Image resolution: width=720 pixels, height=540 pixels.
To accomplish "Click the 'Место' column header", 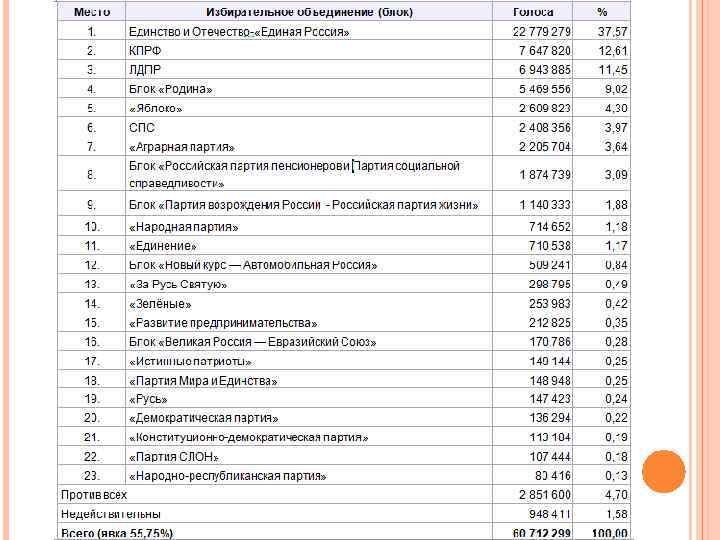I will click(91, 12).
